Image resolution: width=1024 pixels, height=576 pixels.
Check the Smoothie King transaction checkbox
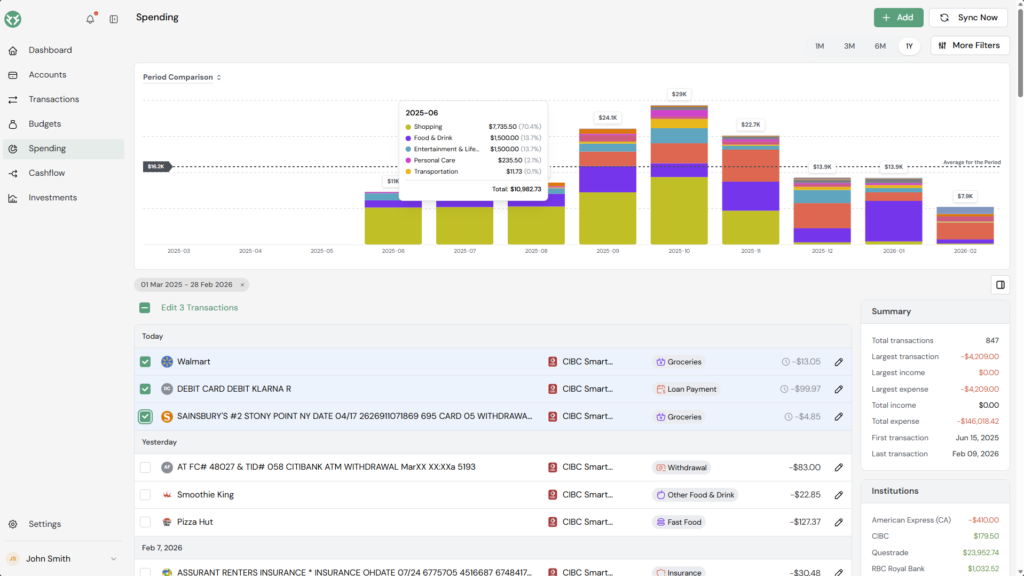[x=146, y=495]
